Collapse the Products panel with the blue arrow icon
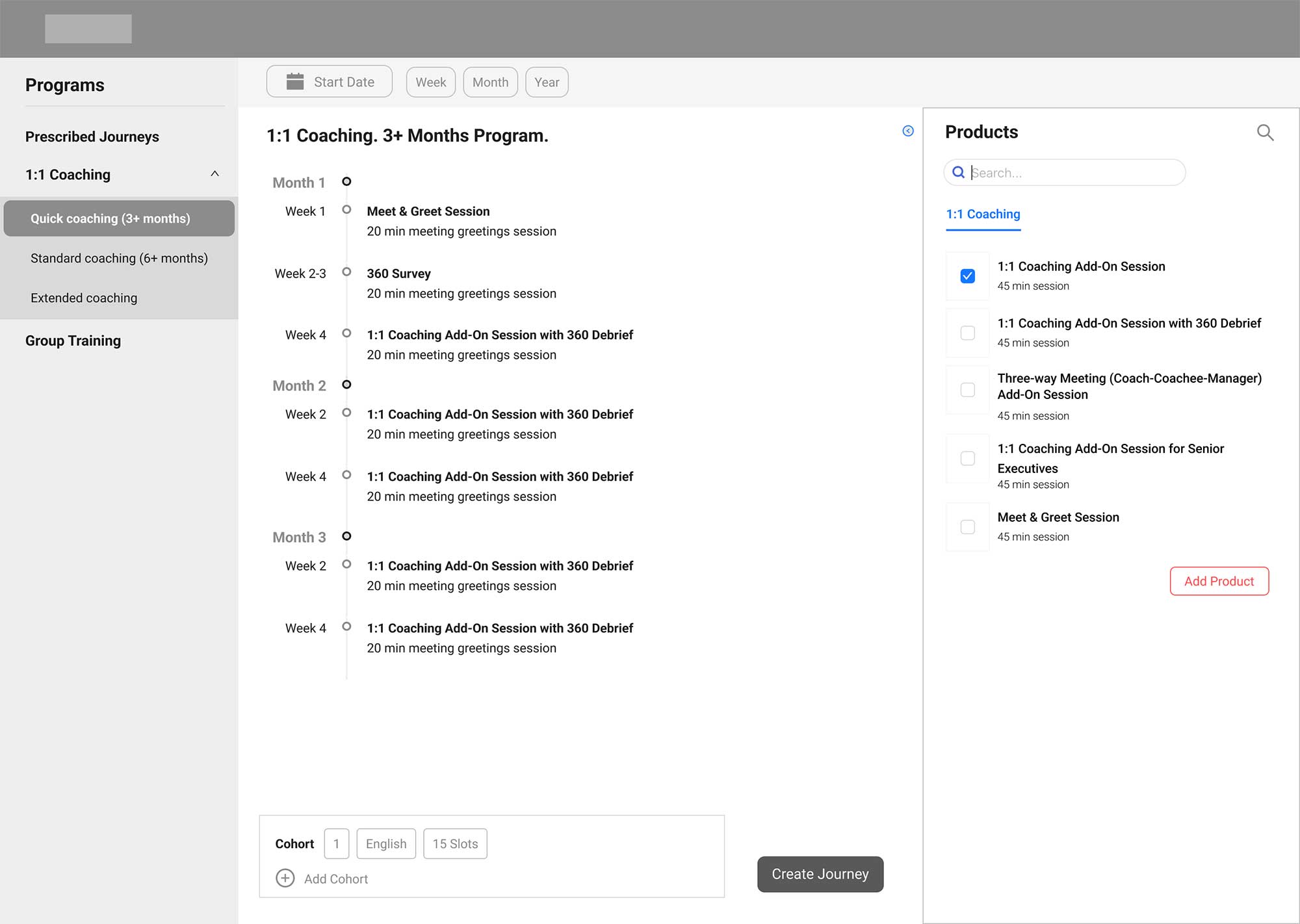 coord(908,131)
